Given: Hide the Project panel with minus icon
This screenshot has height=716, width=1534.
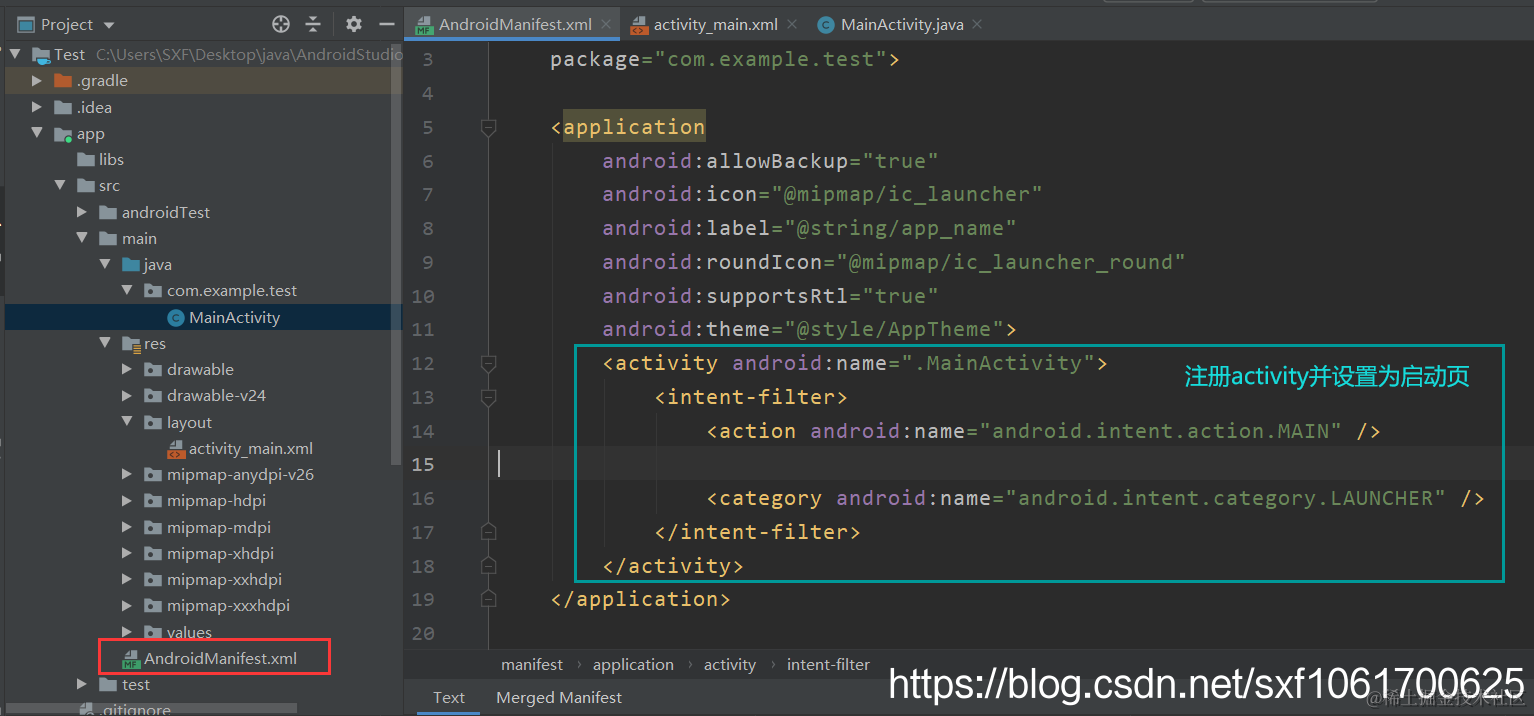Looking at the screenshot, I should (386, 24).
